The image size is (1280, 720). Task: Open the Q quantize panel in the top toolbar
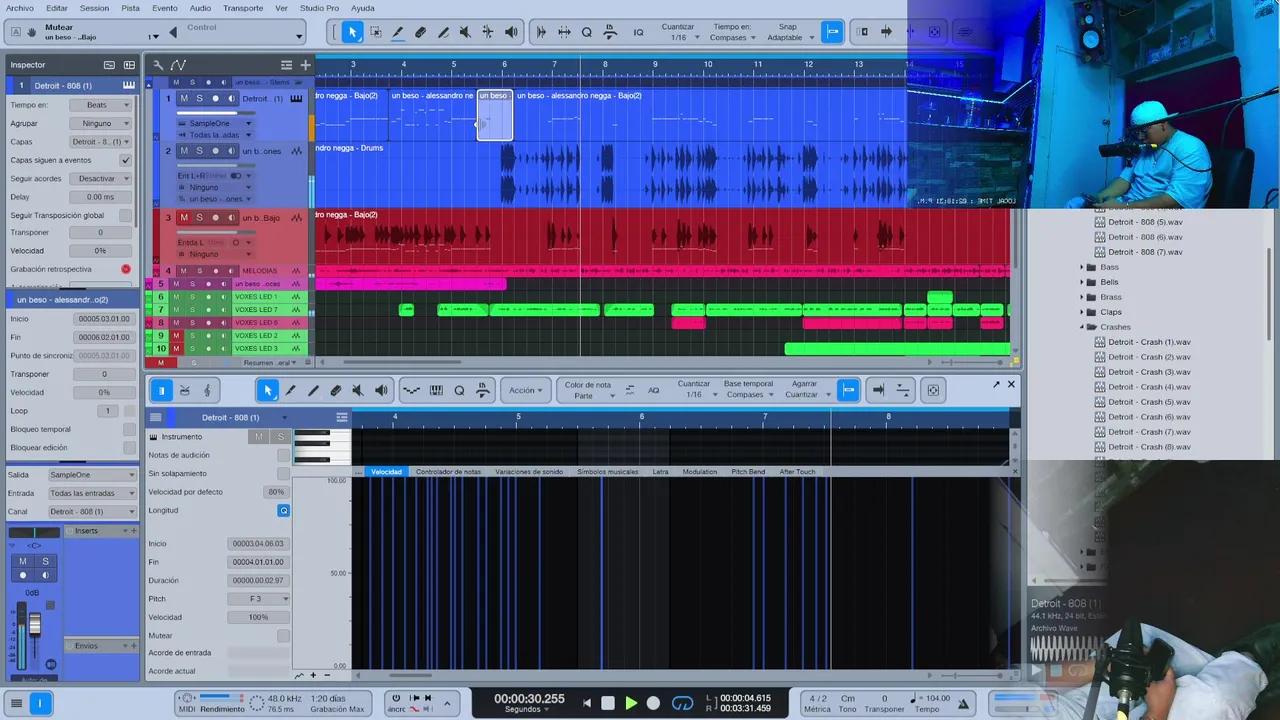[x=587, y=32]
